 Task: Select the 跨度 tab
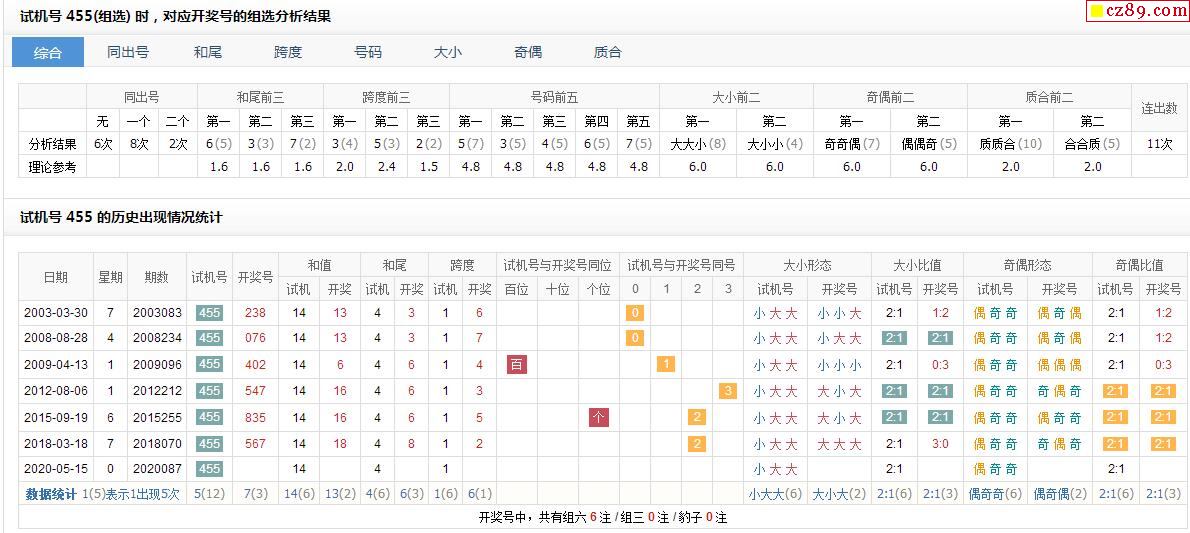[x=288, y=52]
